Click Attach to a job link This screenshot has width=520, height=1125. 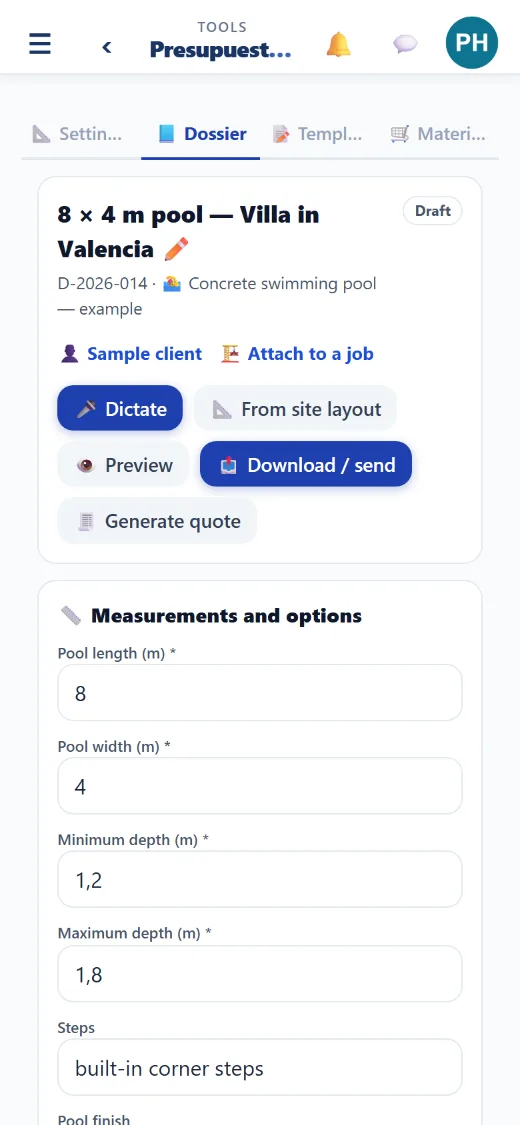[298, 354]
